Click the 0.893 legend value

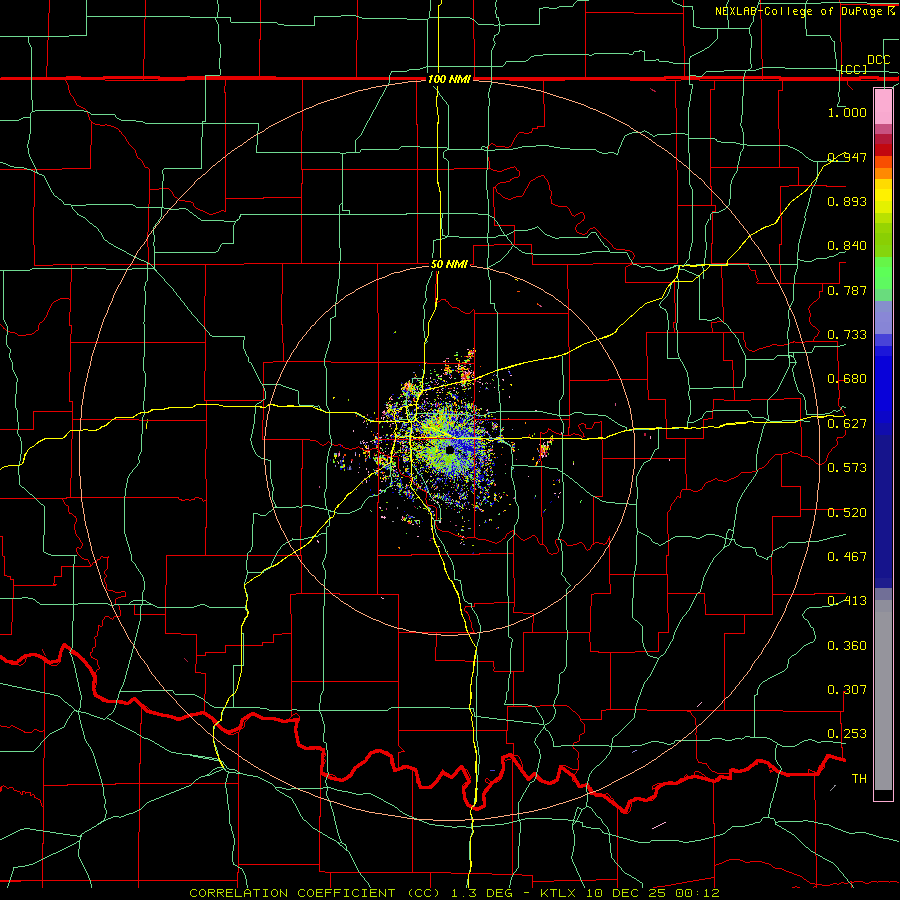[847, 201]
